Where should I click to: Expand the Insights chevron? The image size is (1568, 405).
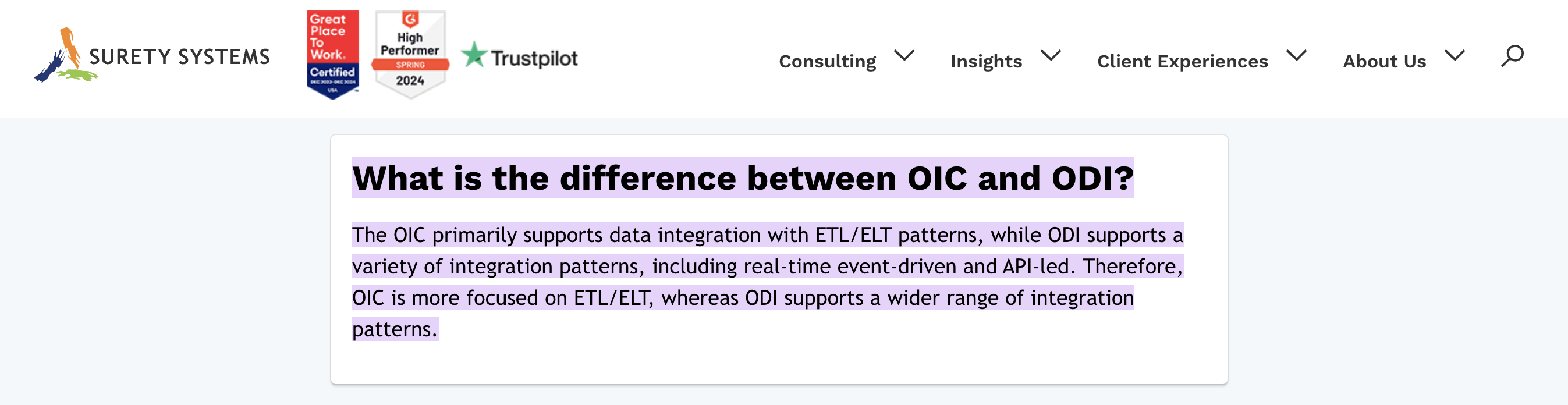[1051, 56]
